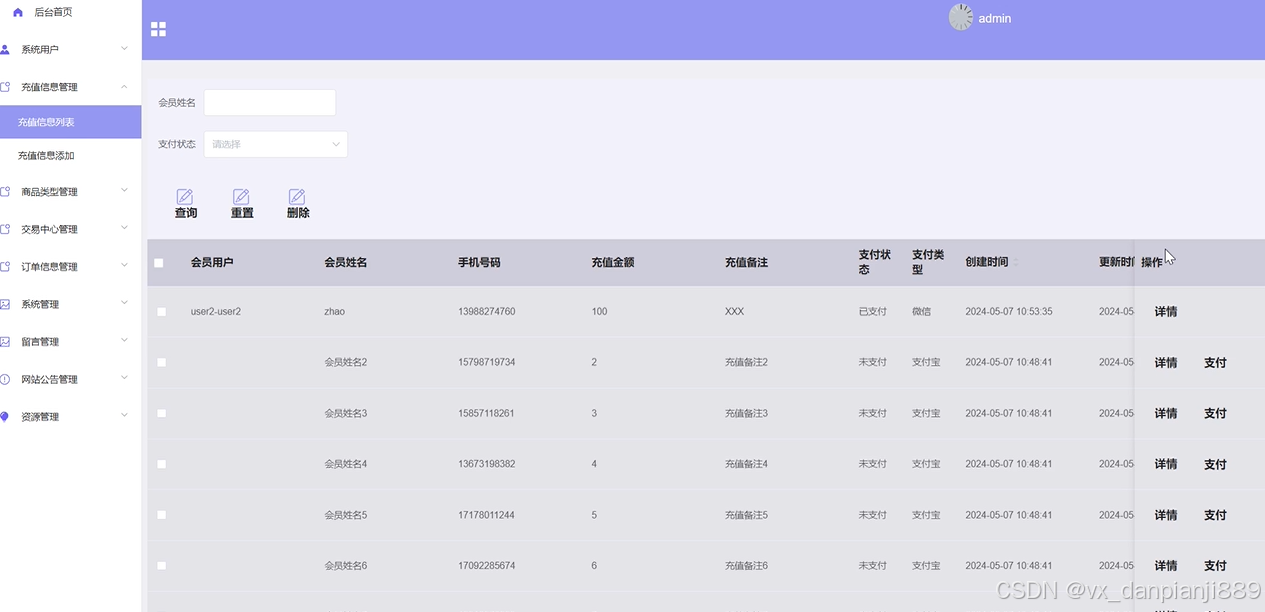Click the 充值备注2 cell

[746, 362]
